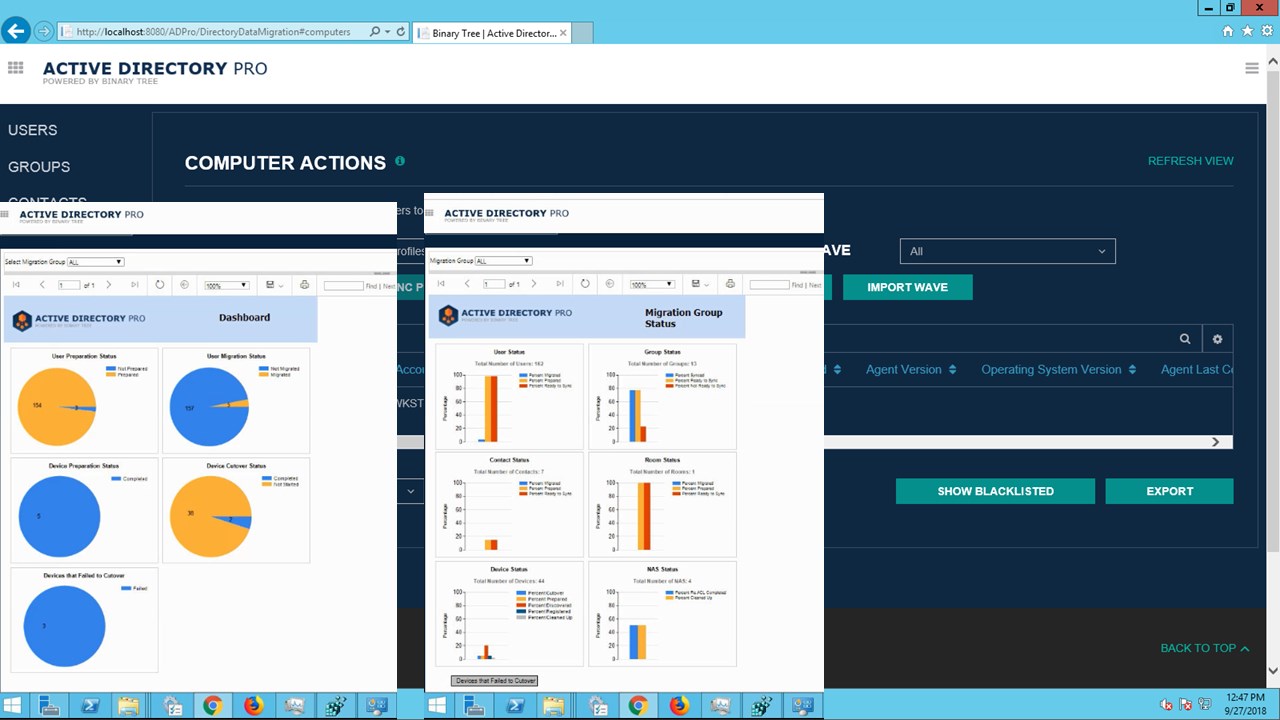The width and height of the screenshot is (1280, 720).
Task: Open the blank new browser tab
Action: [x=581, y=33]
